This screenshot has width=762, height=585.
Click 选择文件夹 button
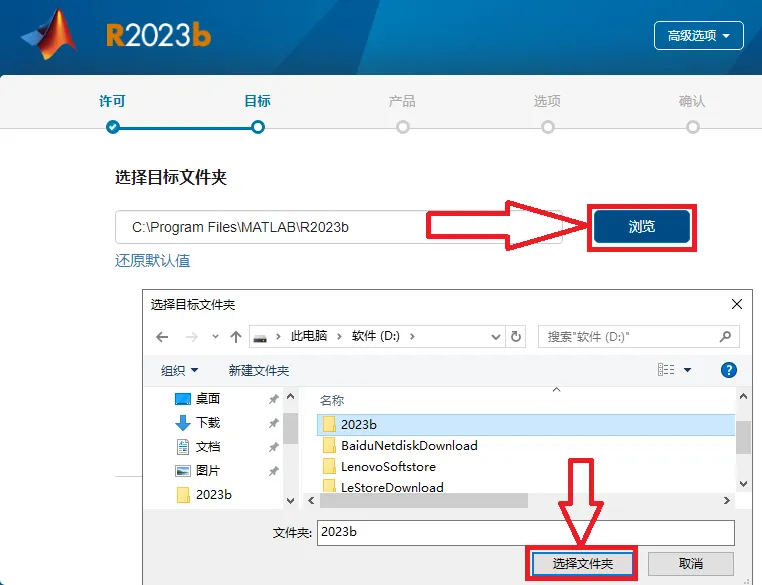[582, 564]
